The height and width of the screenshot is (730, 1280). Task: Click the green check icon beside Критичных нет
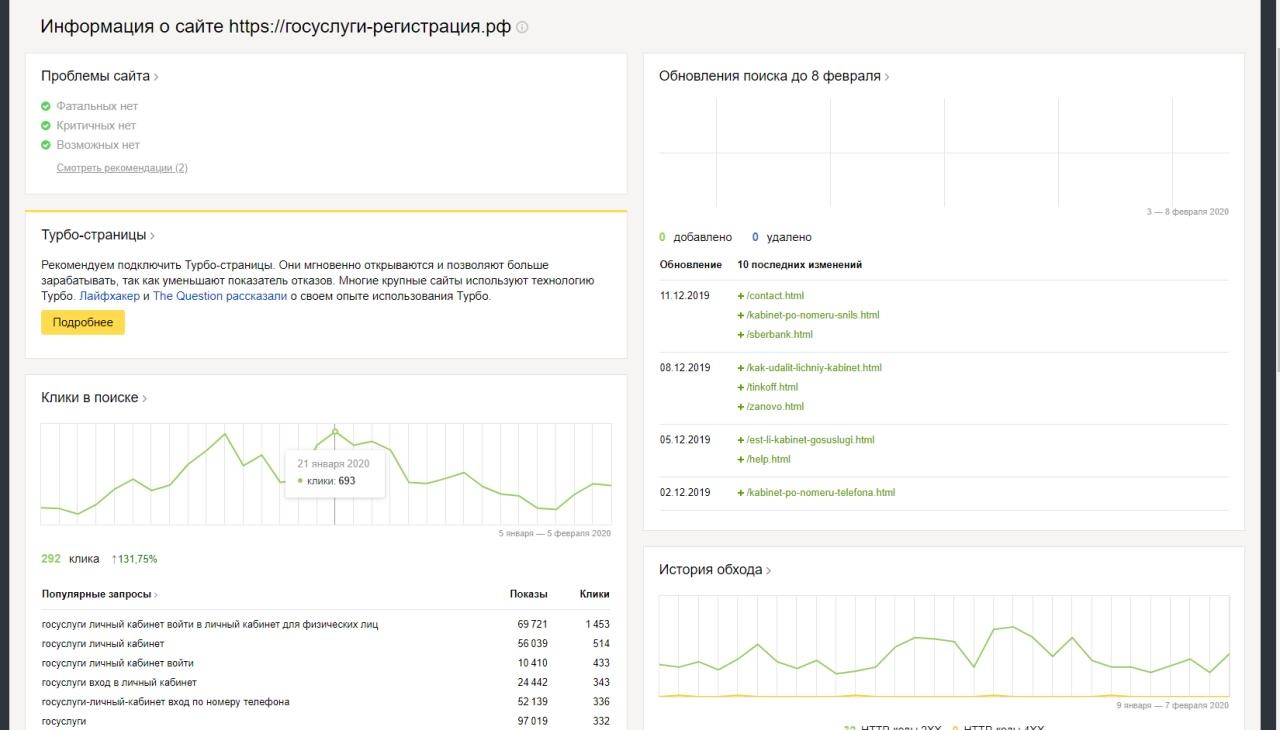tap(45, 126)
